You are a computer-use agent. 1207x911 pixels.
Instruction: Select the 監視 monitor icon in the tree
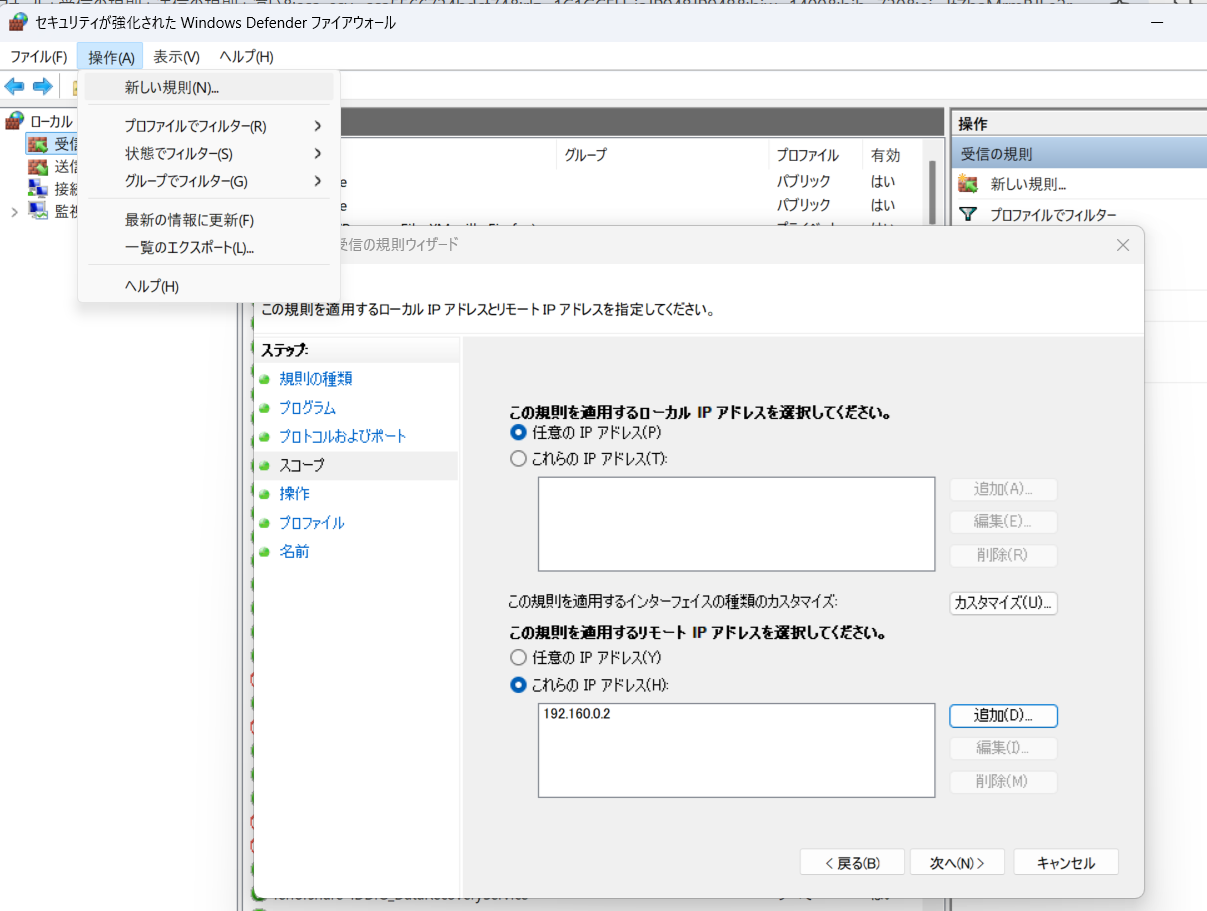(38, 210)
